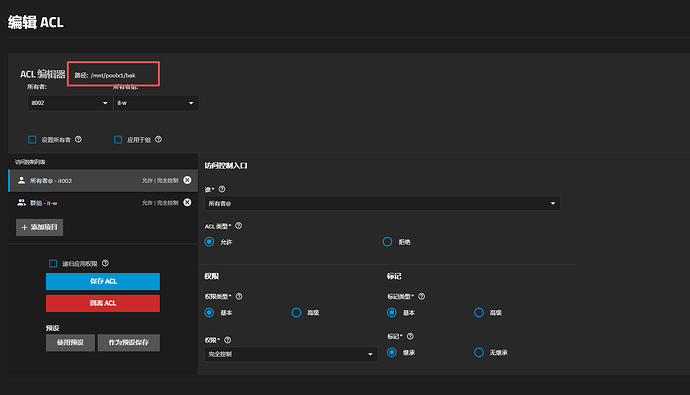The image size is (690, 395).
Task: Choose 高级 for 权限类型
Action: (296, 312)
